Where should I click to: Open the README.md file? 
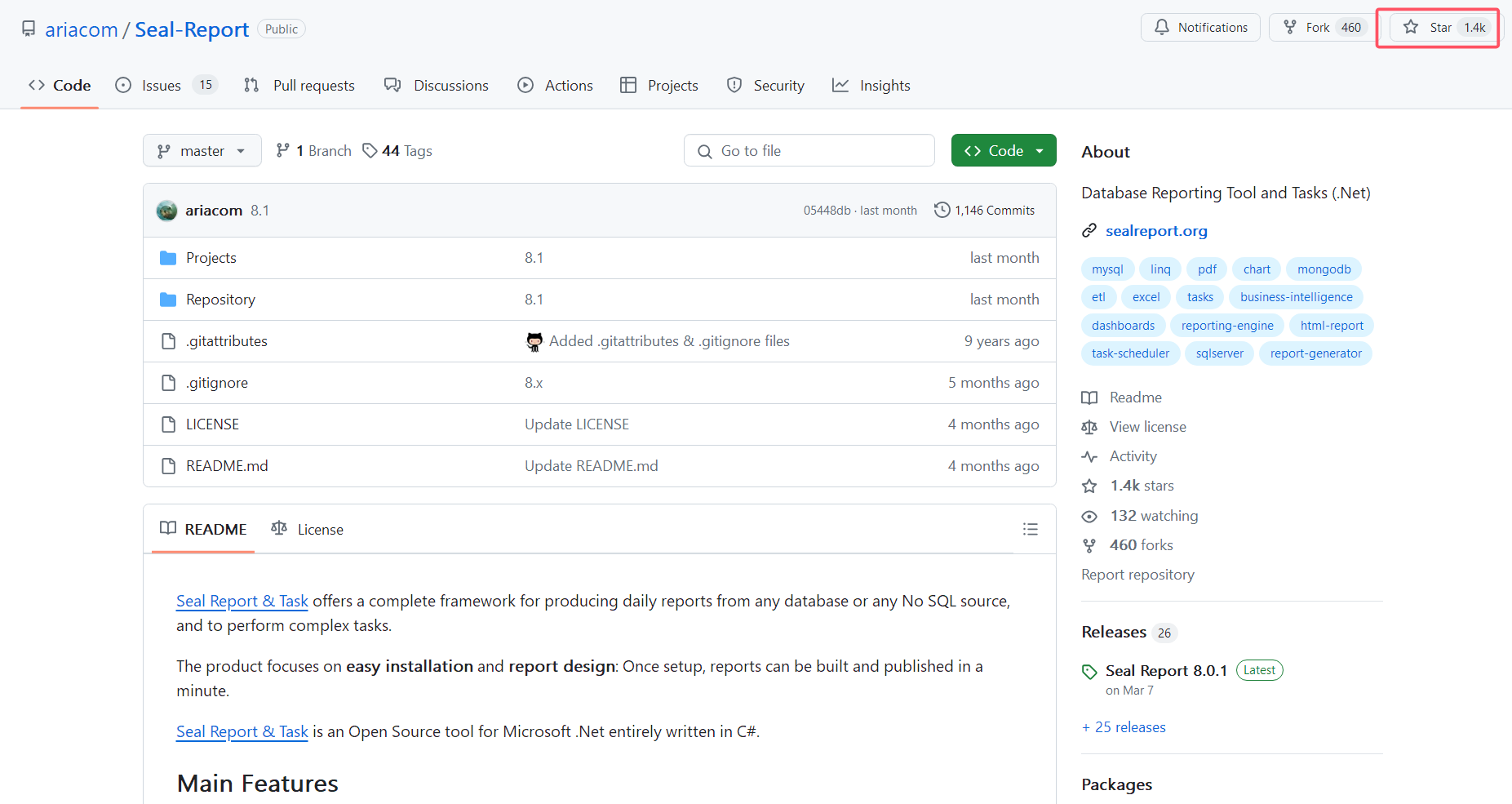click(227, 466)
